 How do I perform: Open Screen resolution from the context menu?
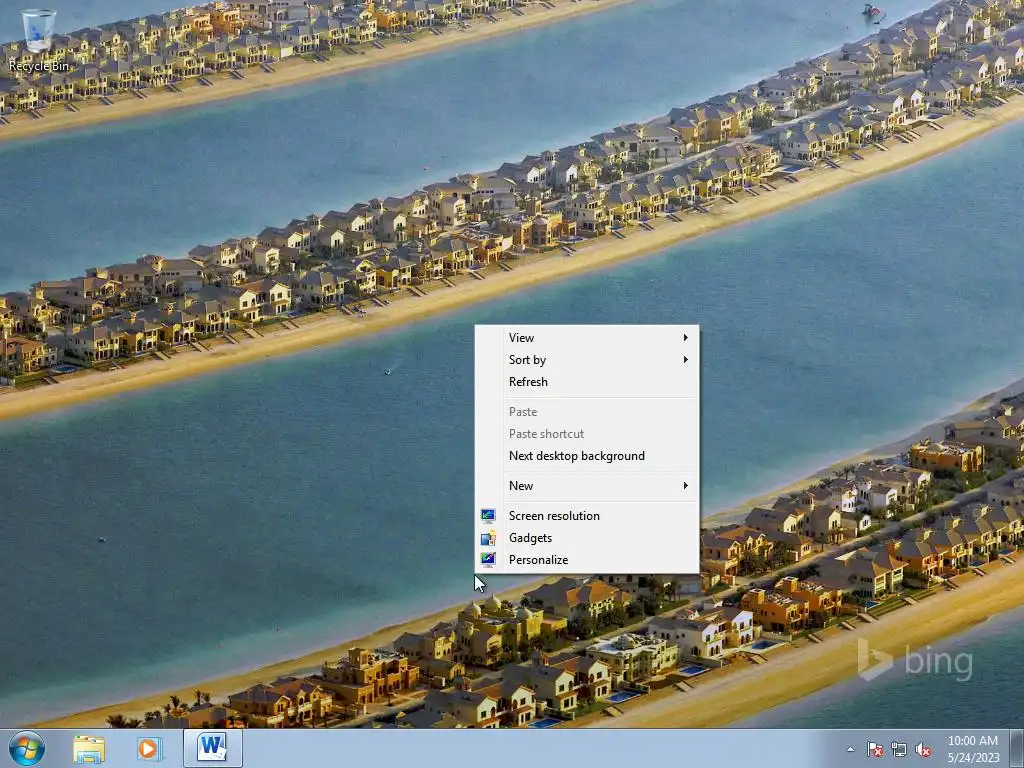586,516
